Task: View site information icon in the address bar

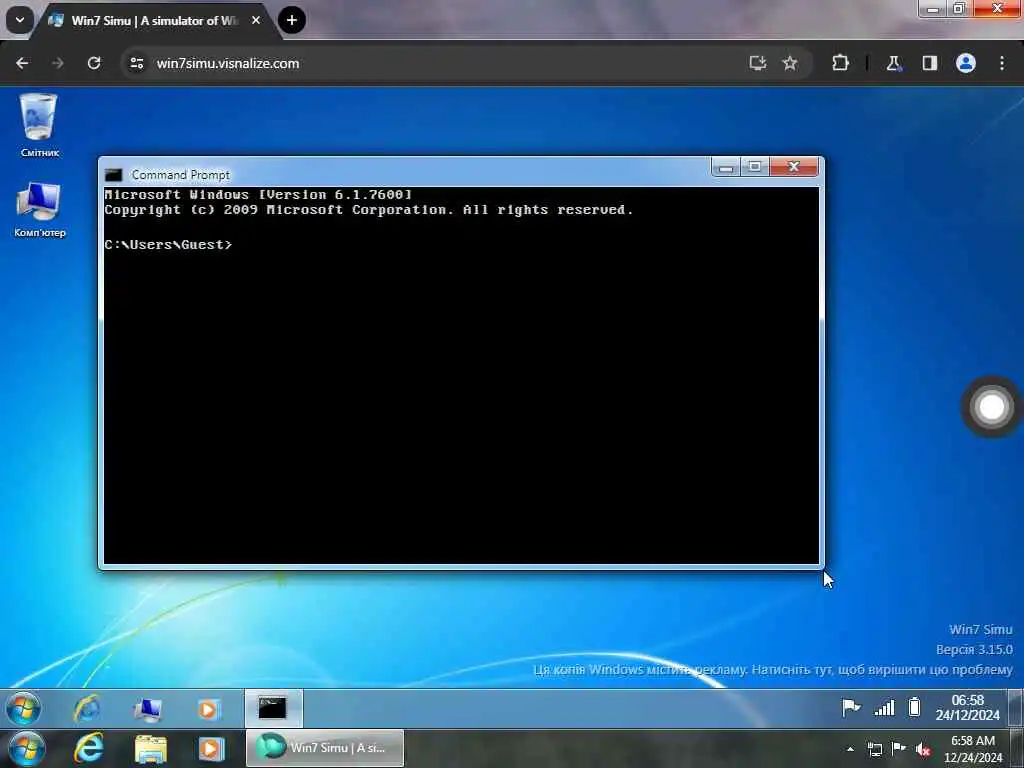Action: click(x=136, y=63)
